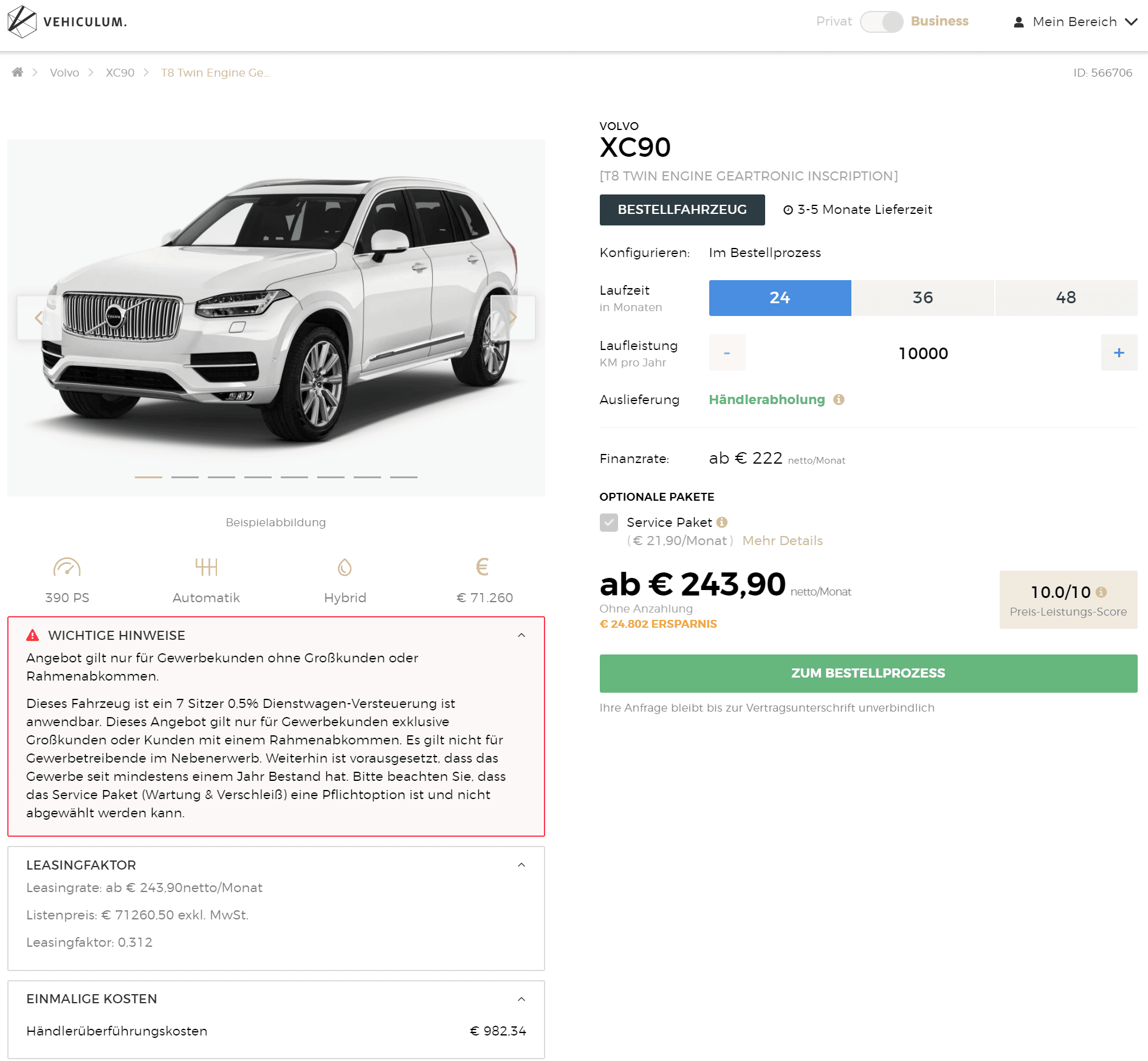The width and height of the screenshot is (1148, 1061).
Task: Click the user profile icon
Action: coord(1019,22)
